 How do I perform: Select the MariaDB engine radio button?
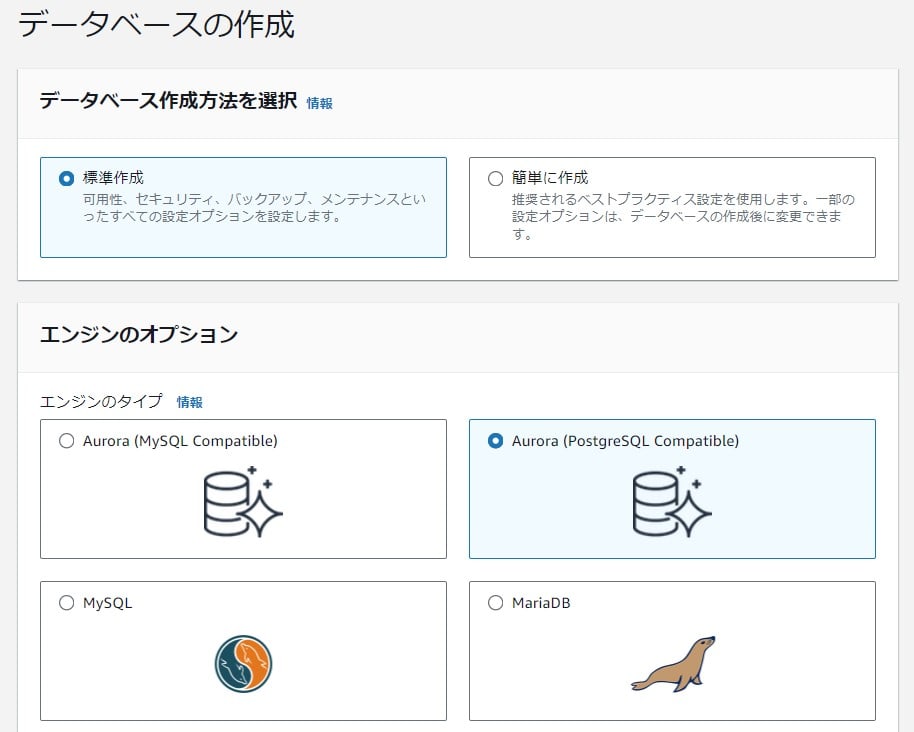pos(495,603)
